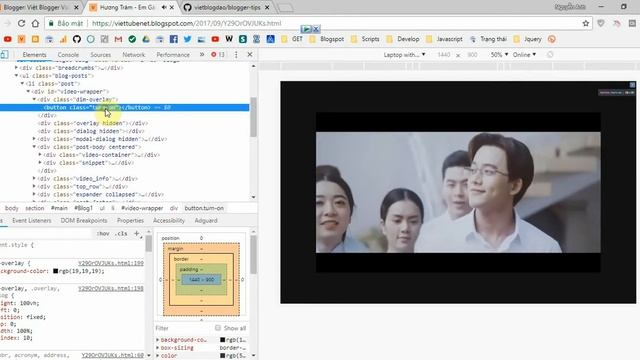Viewport: 640px width, 360px height.
Task: Add new style rule with plus icon
Action: click(137, 233)
